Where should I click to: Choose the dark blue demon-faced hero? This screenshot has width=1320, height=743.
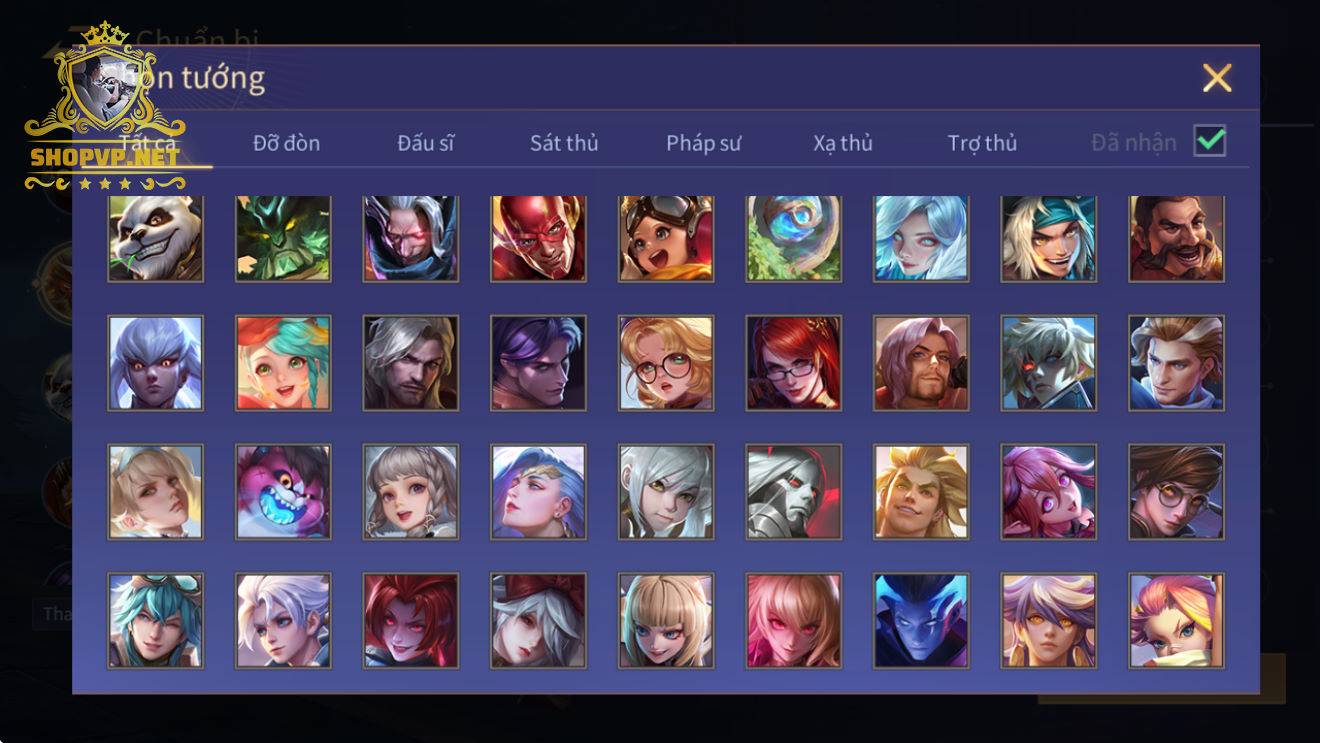921,620
